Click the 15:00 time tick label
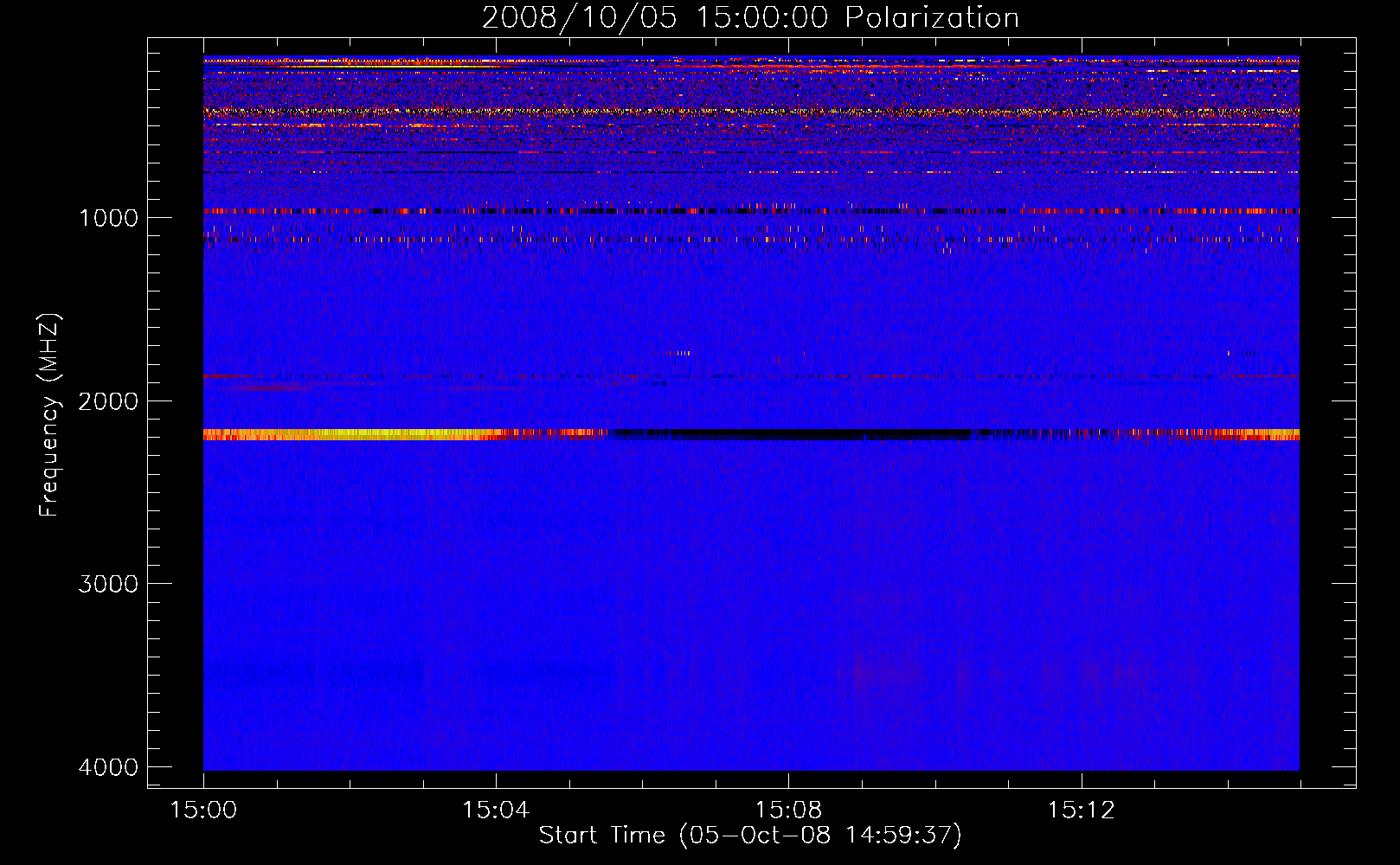1400x865 pixels. coord(203,810)
